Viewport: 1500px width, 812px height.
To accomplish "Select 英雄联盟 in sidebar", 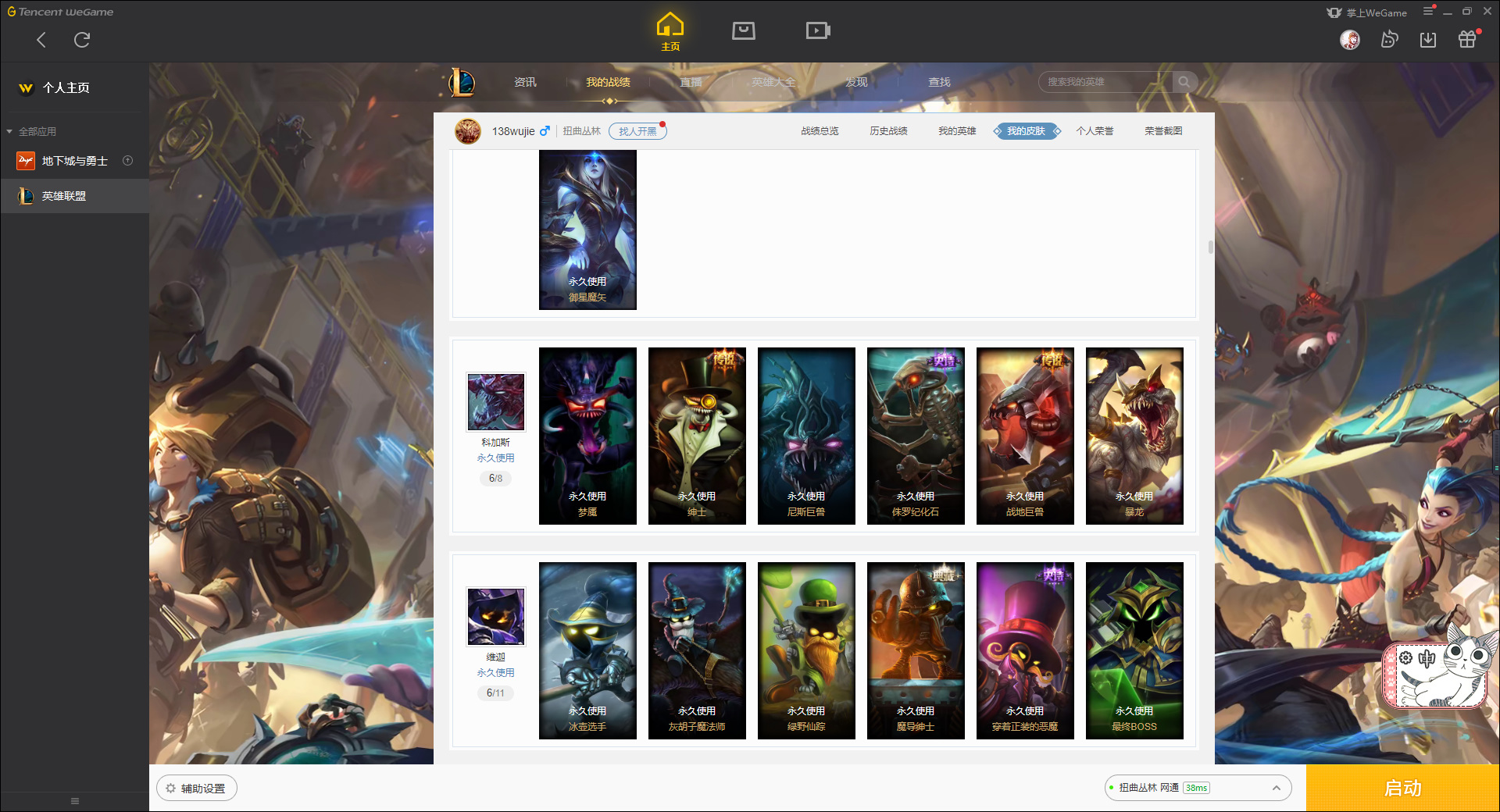I will tap(74, 196).
